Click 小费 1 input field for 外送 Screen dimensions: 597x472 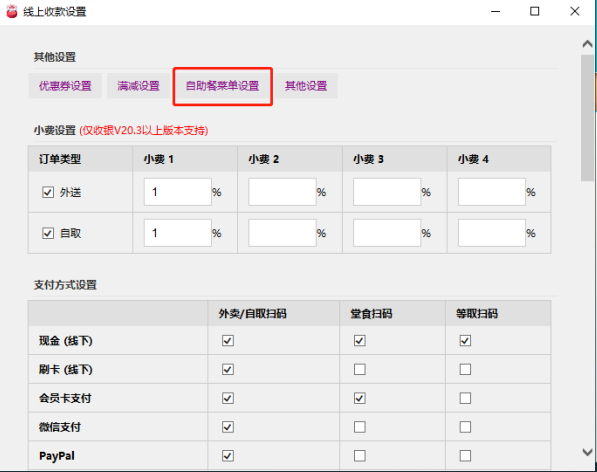coord(178,192)
